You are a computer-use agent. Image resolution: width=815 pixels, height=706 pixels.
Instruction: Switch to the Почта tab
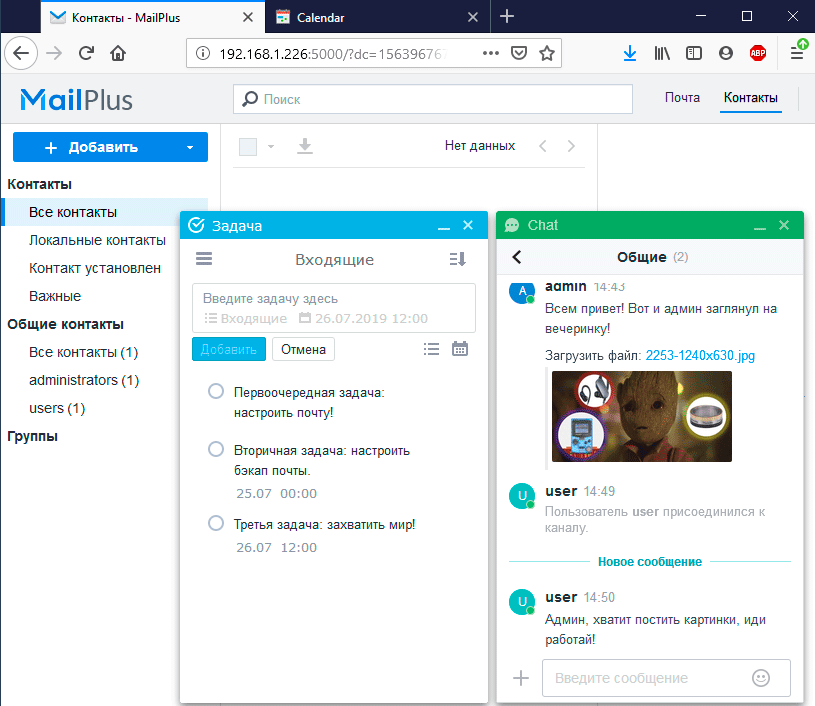click(682, 98)
